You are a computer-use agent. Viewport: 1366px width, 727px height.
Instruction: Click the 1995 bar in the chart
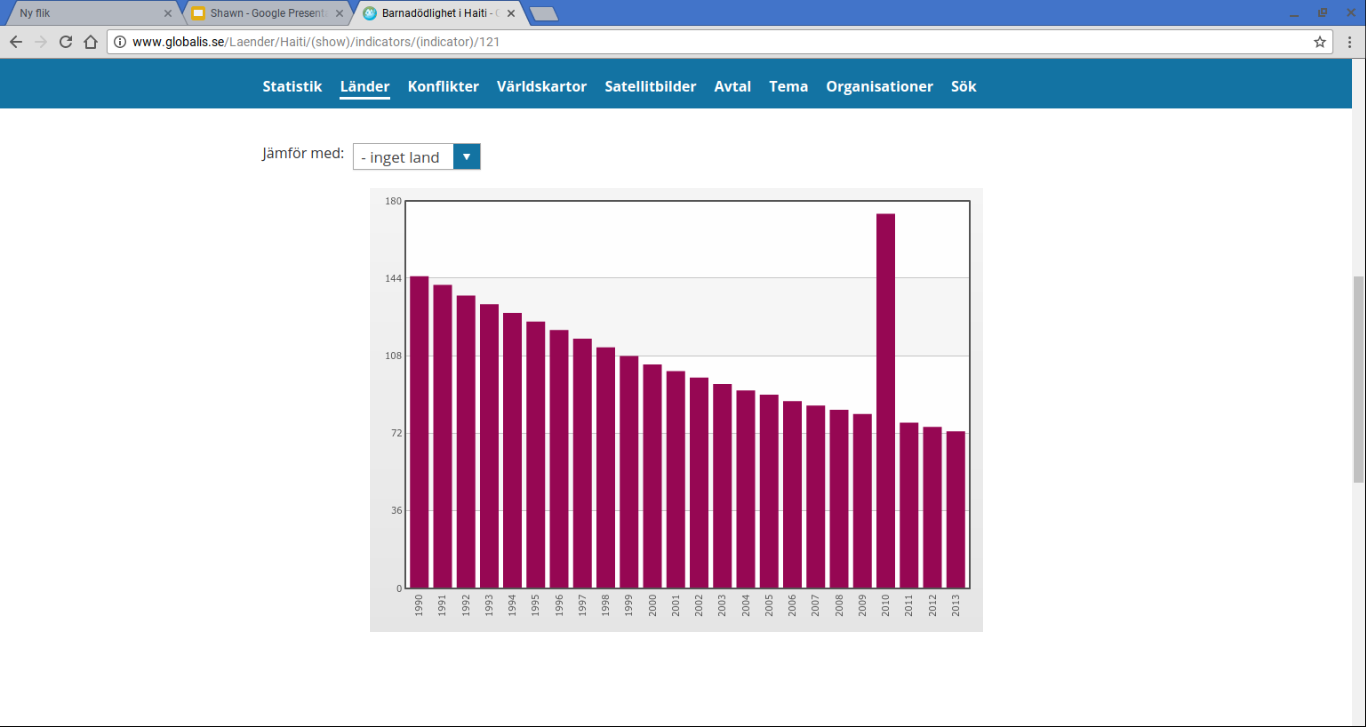point(536,455)
